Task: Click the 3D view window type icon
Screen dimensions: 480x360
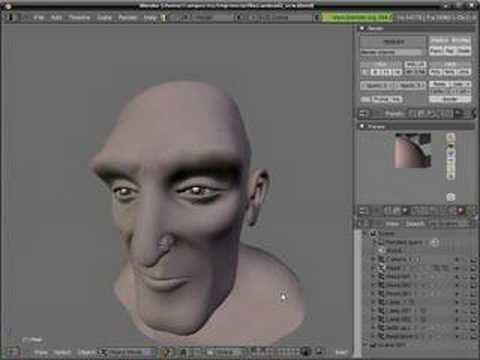Action: [13, 352]
